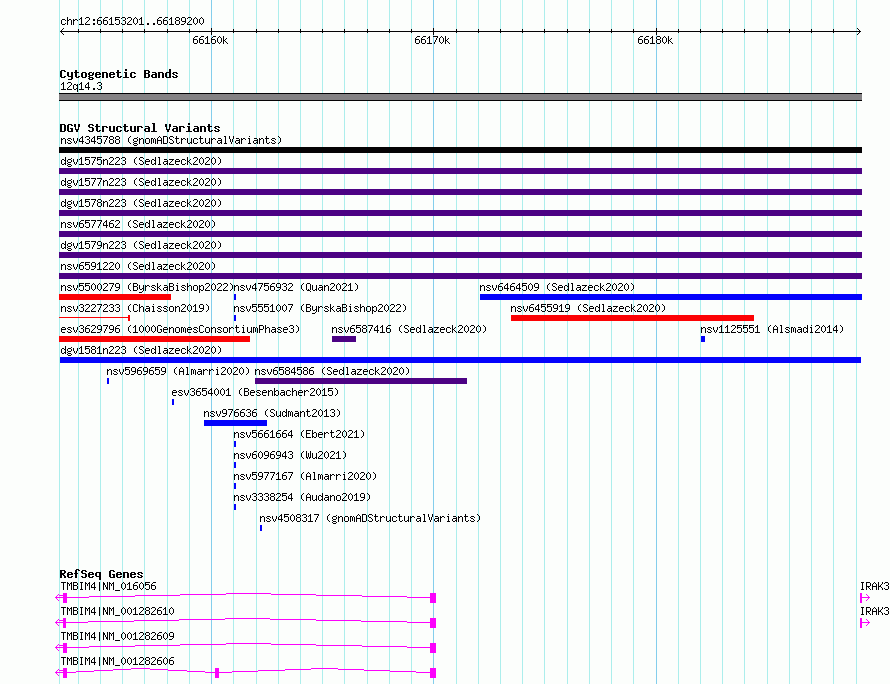The width and height of the screenshot is (890, 684).
Task: Open nsv6577462 Sedlazeck2020 variant
Action: click(138, 224)
